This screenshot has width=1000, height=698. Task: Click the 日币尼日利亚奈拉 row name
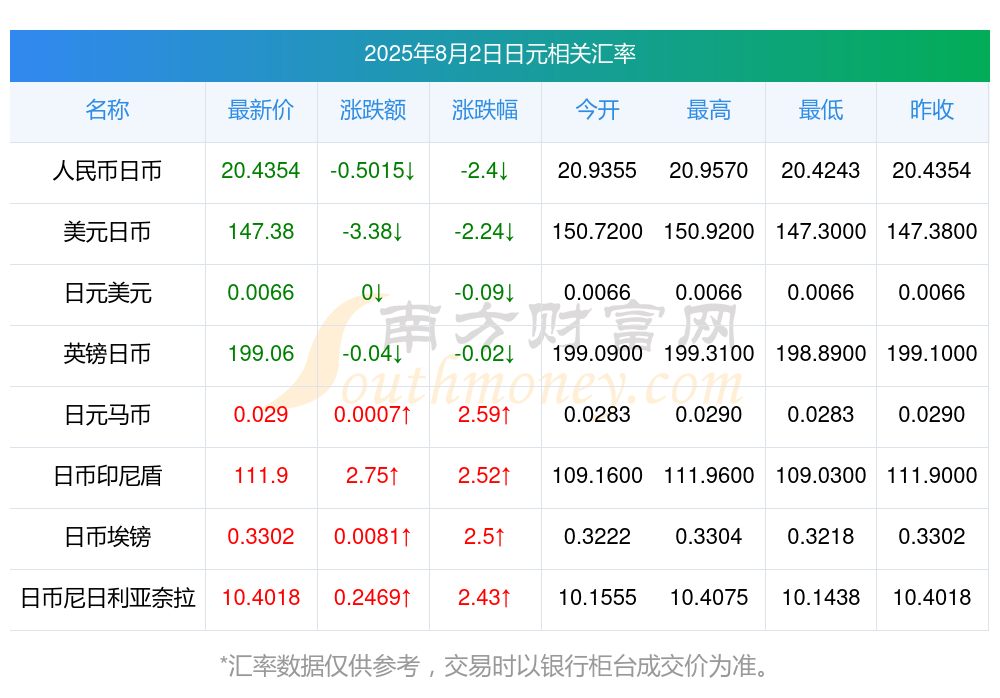107,598
